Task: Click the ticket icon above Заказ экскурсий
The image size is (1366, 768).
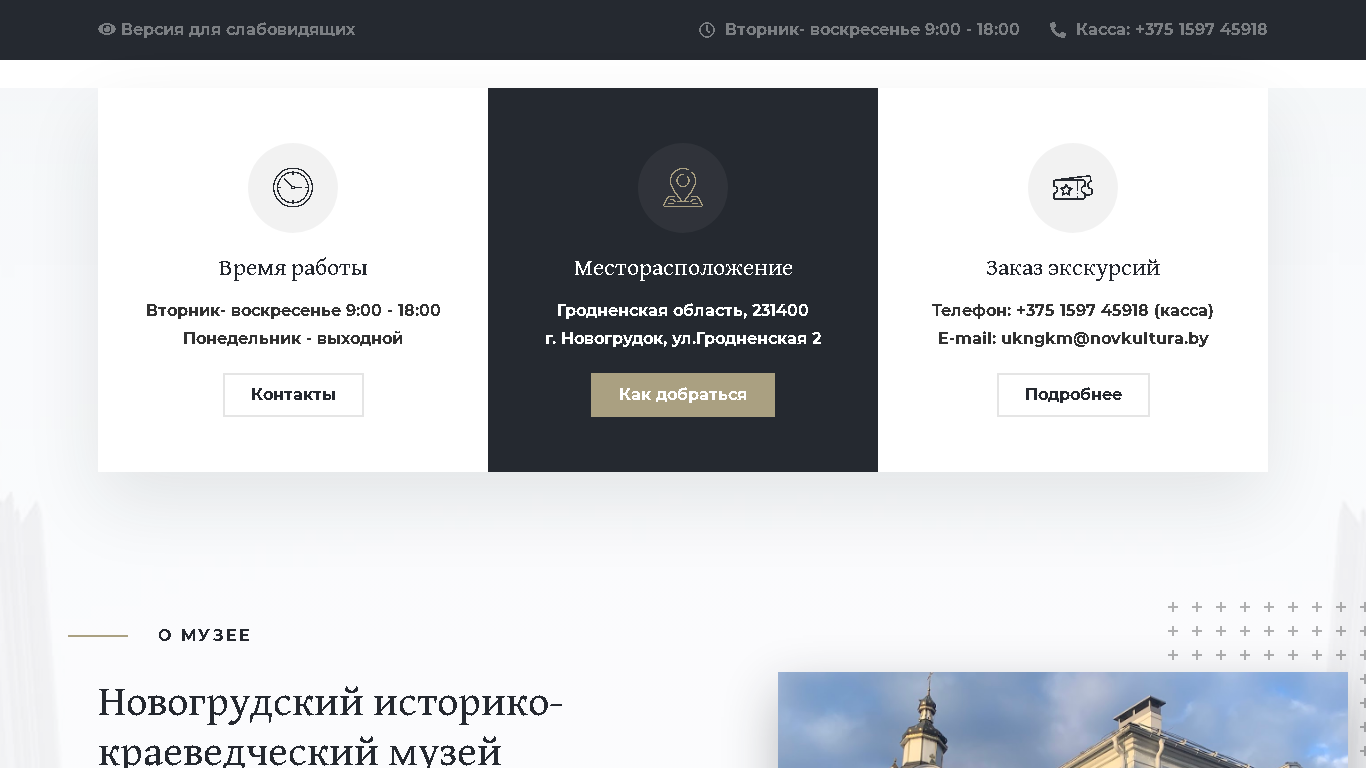Action: 1073,188
